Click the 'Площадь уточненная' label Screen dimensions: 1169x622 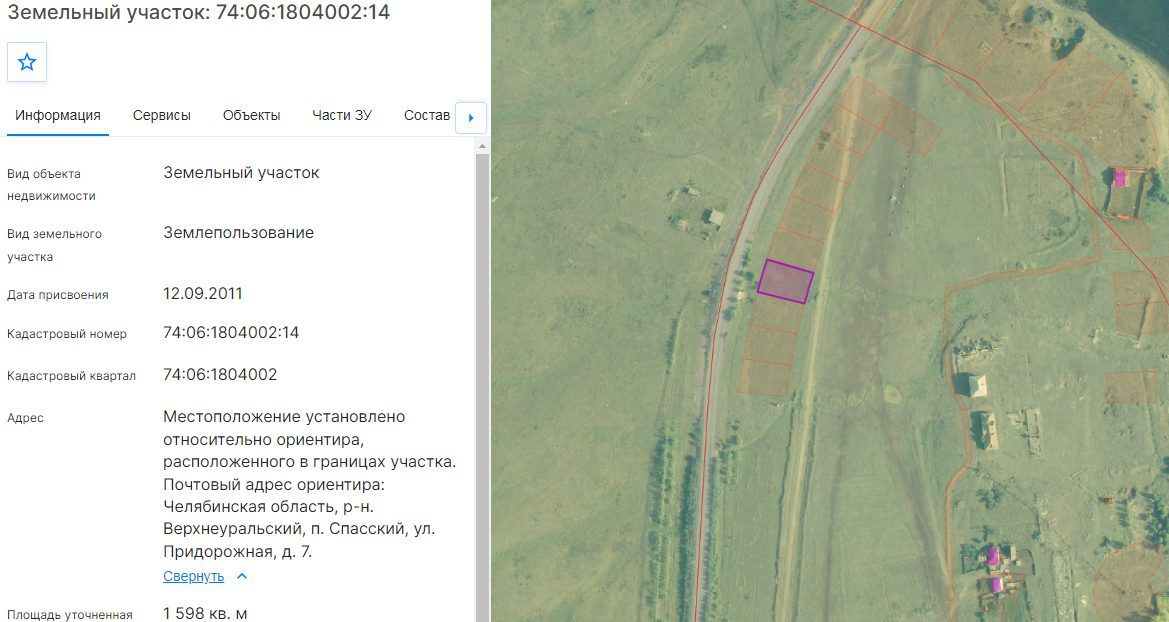tap(69, 615)
